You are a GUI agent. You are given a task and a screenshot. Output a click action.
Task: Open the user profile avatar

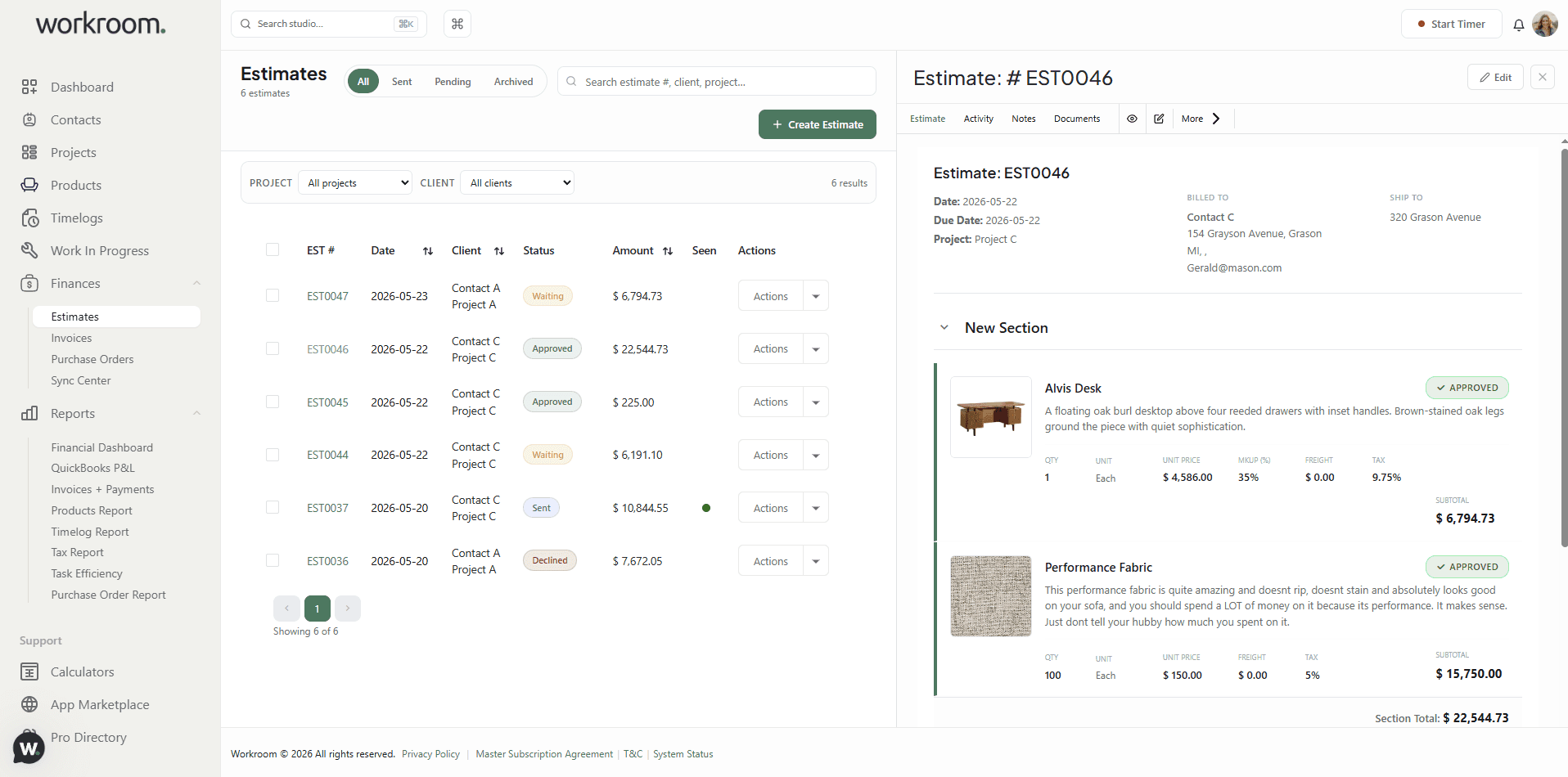point(1545,24)
